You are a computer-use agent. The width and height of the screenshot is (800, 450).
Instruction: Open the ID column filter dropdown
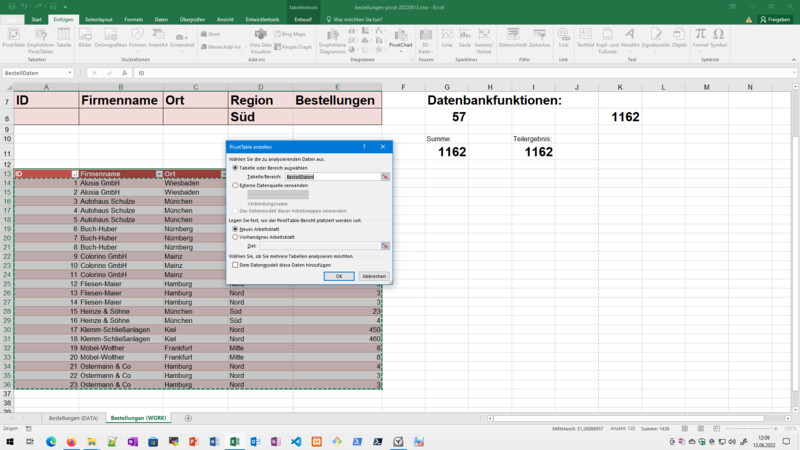[74, 174]
